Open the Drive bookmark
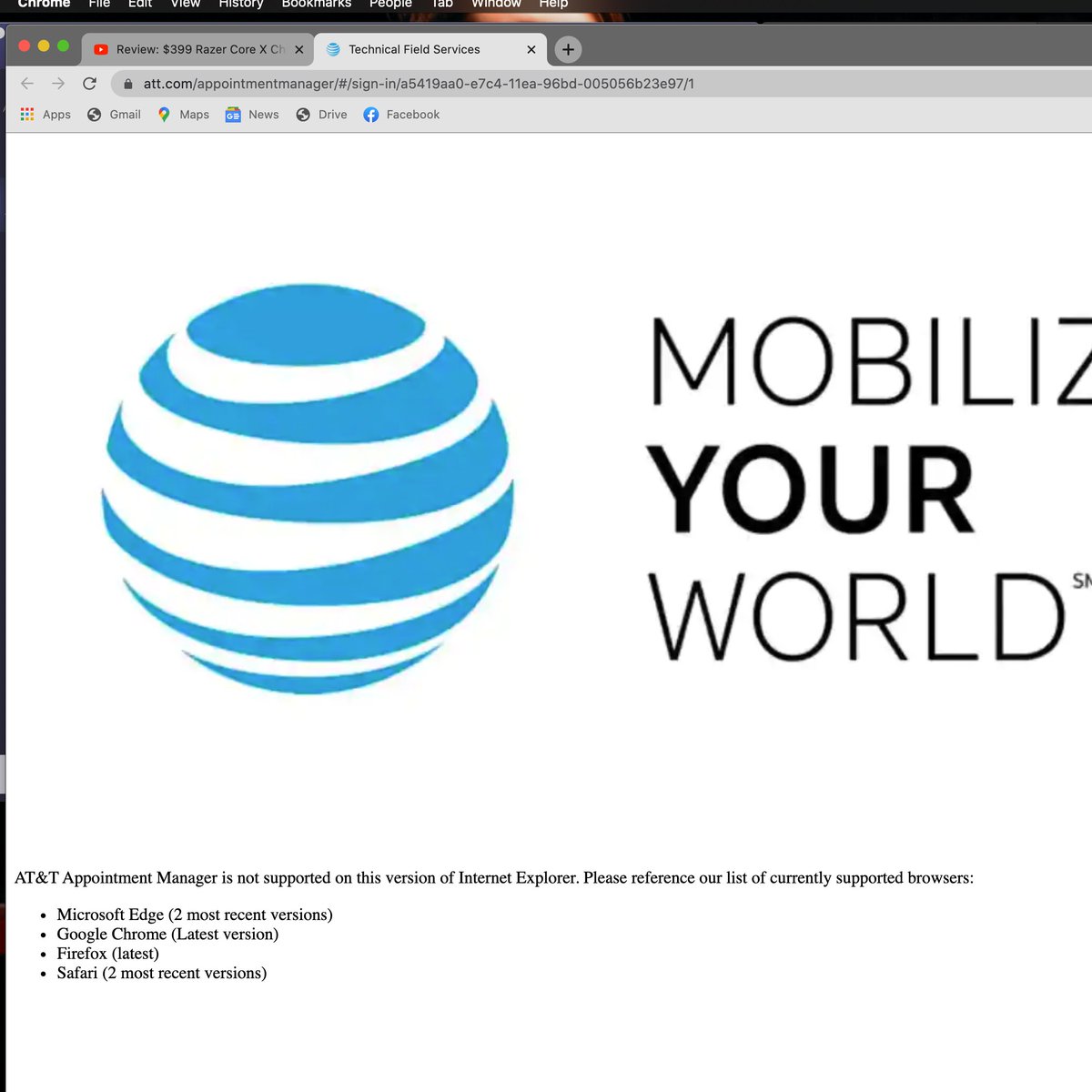The image size is (1092, 1092). point(321,115)
